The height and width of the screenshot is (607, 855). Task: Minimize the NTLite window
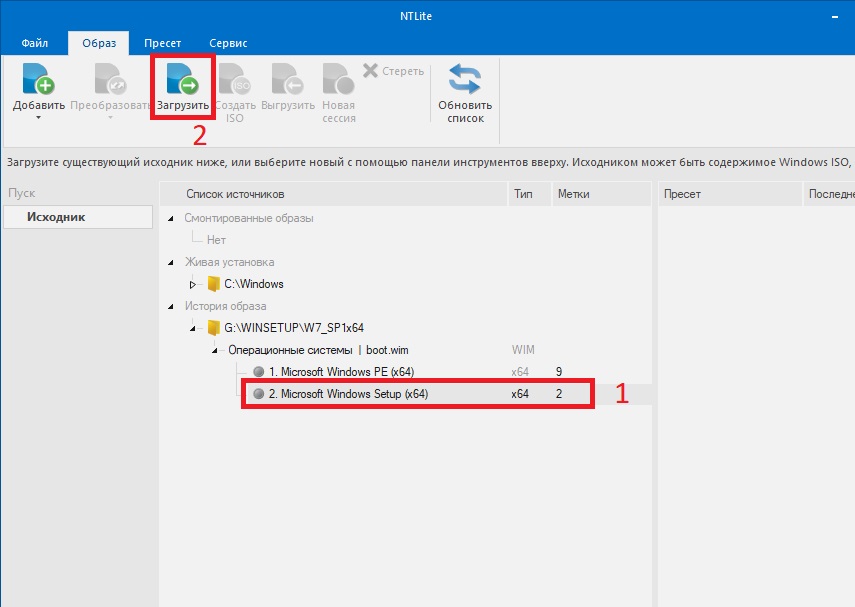835,17
